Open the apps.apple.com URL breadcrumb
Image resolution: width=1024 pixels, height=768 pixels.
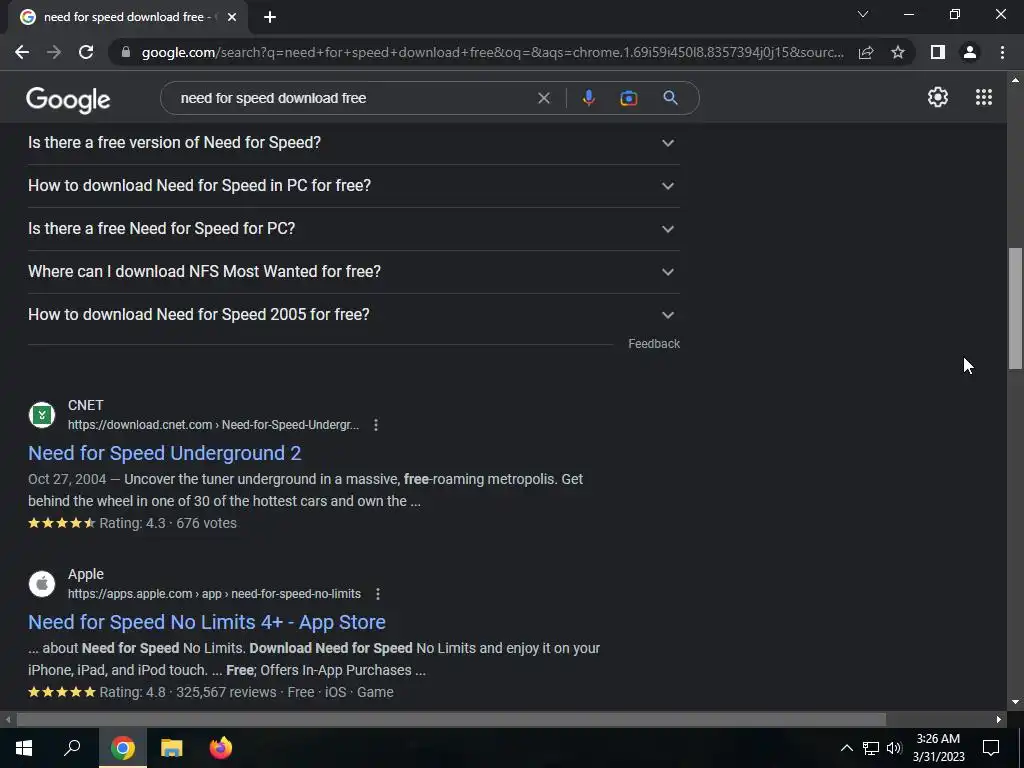coord(214,594)
